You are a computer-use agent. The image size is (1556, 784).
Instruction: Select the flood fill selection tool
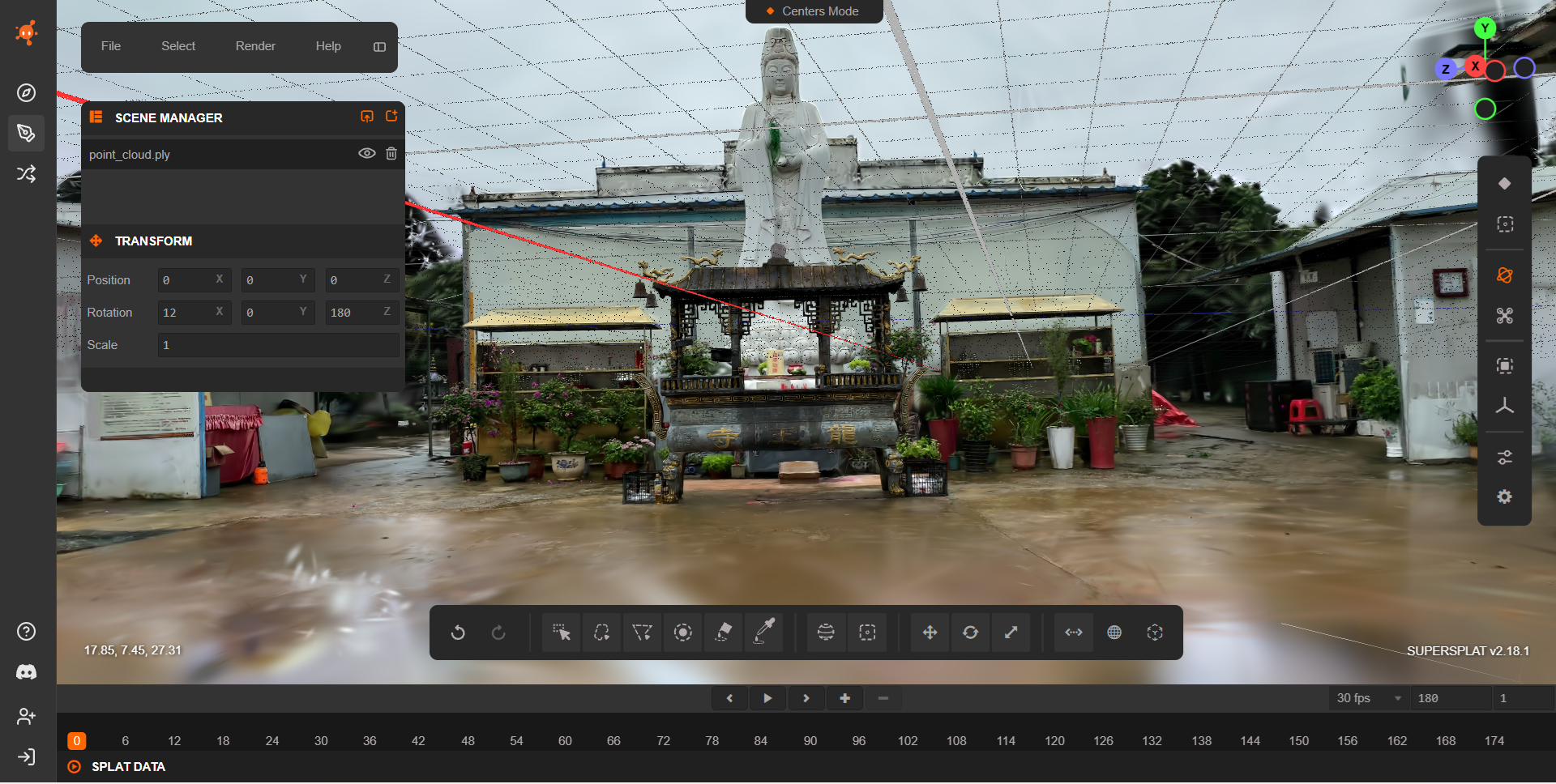pyautogui.click(x=724, y=633)
